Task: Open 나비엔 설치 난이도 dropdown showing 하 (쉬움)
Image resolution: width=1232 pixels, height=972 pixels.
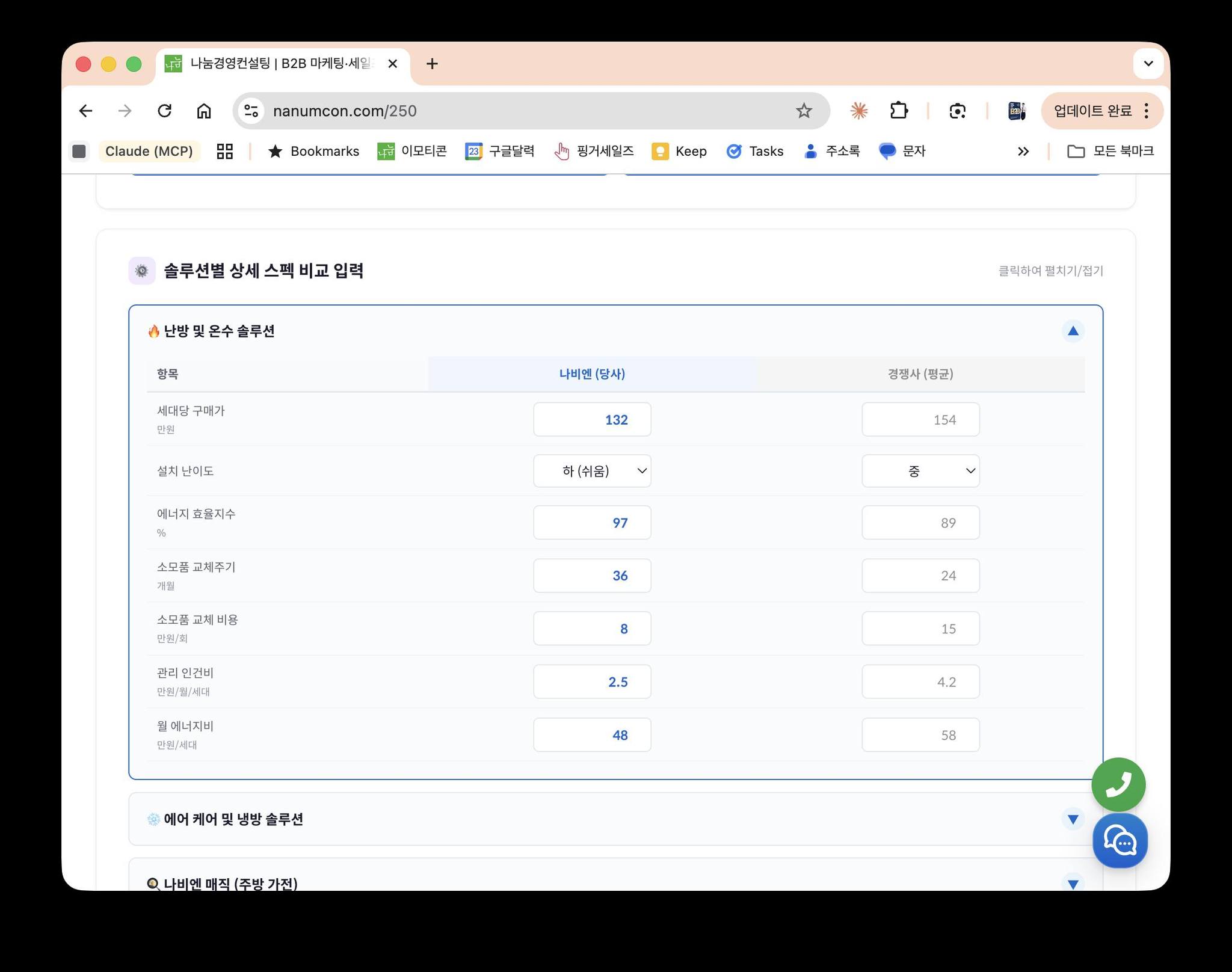Action: pyautogui.click(x=592, y=471)
